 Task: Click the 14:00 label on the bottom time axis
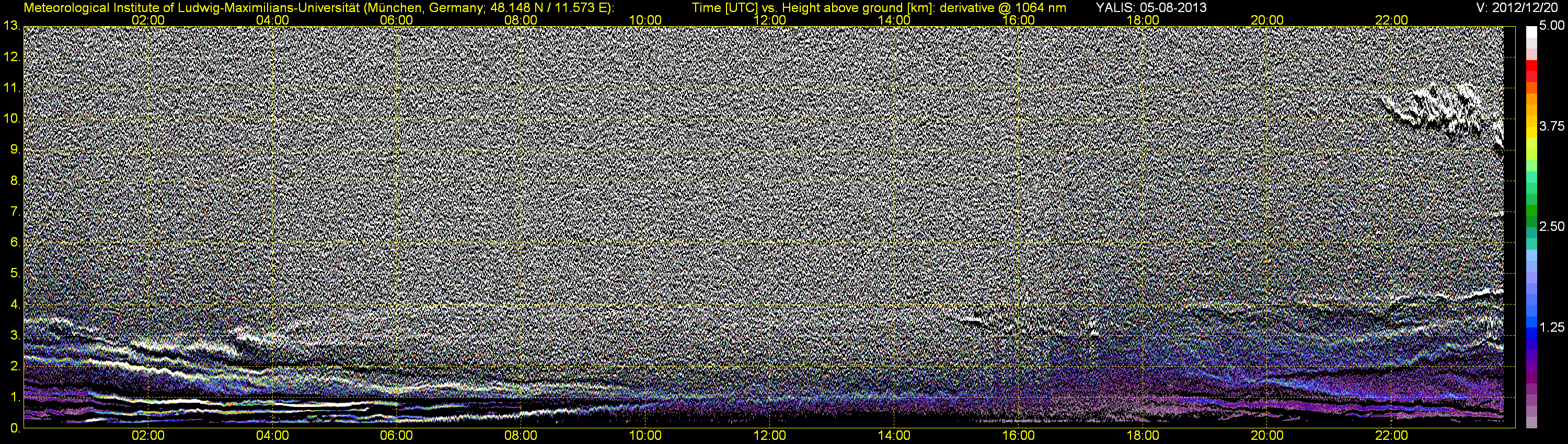[894, 436]
